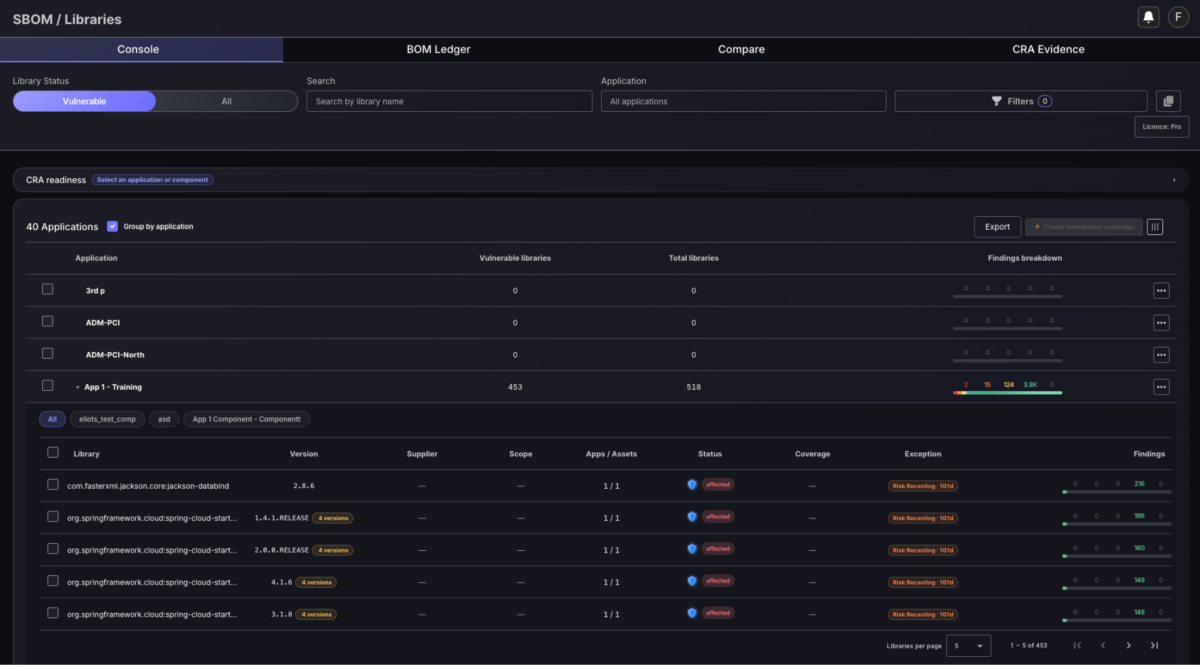
Task: Collapse the App 1 - Training row chevron
Action: point(78,387)
